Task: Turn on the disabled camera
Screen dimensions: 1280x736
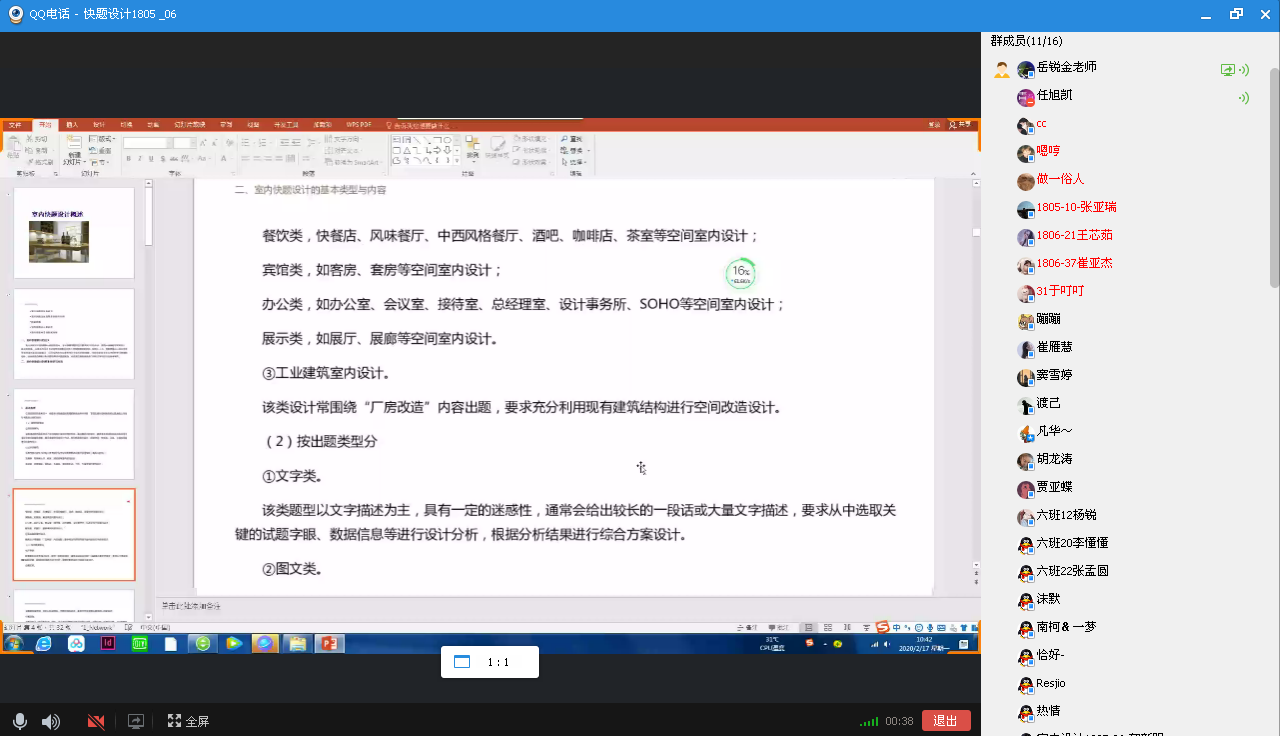Action: point(96,721)
